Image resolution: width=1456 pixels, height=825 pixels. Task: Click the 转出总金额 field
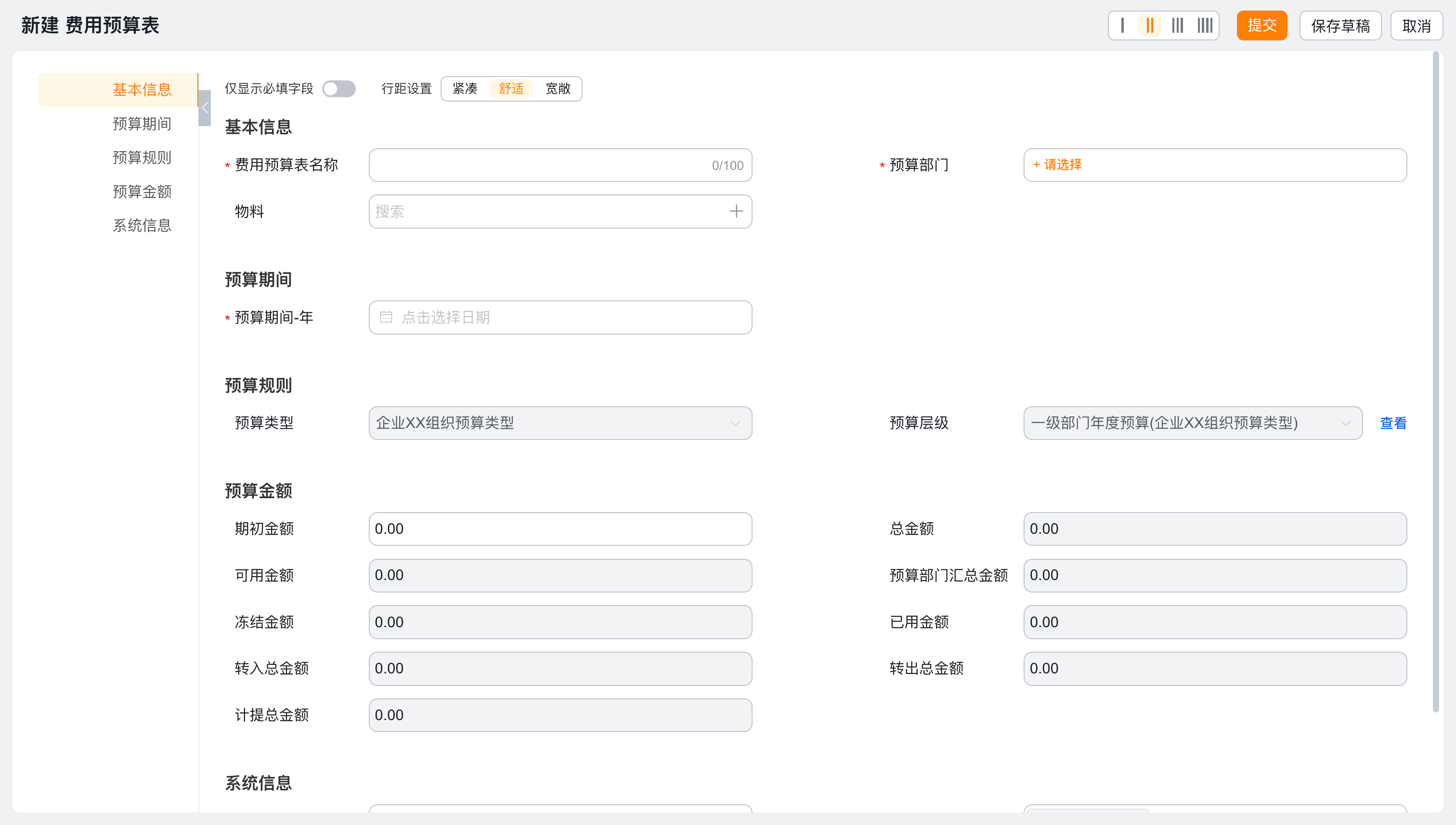(1215, 669)
